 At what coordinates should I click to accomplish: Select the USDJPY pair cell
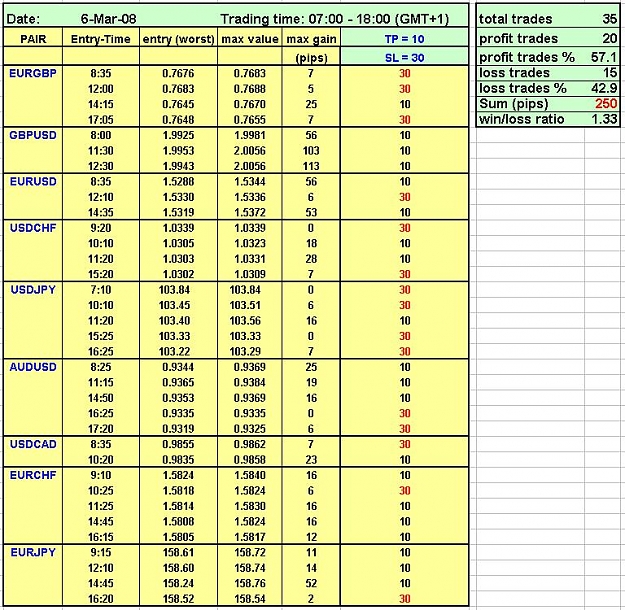(33, 290)
